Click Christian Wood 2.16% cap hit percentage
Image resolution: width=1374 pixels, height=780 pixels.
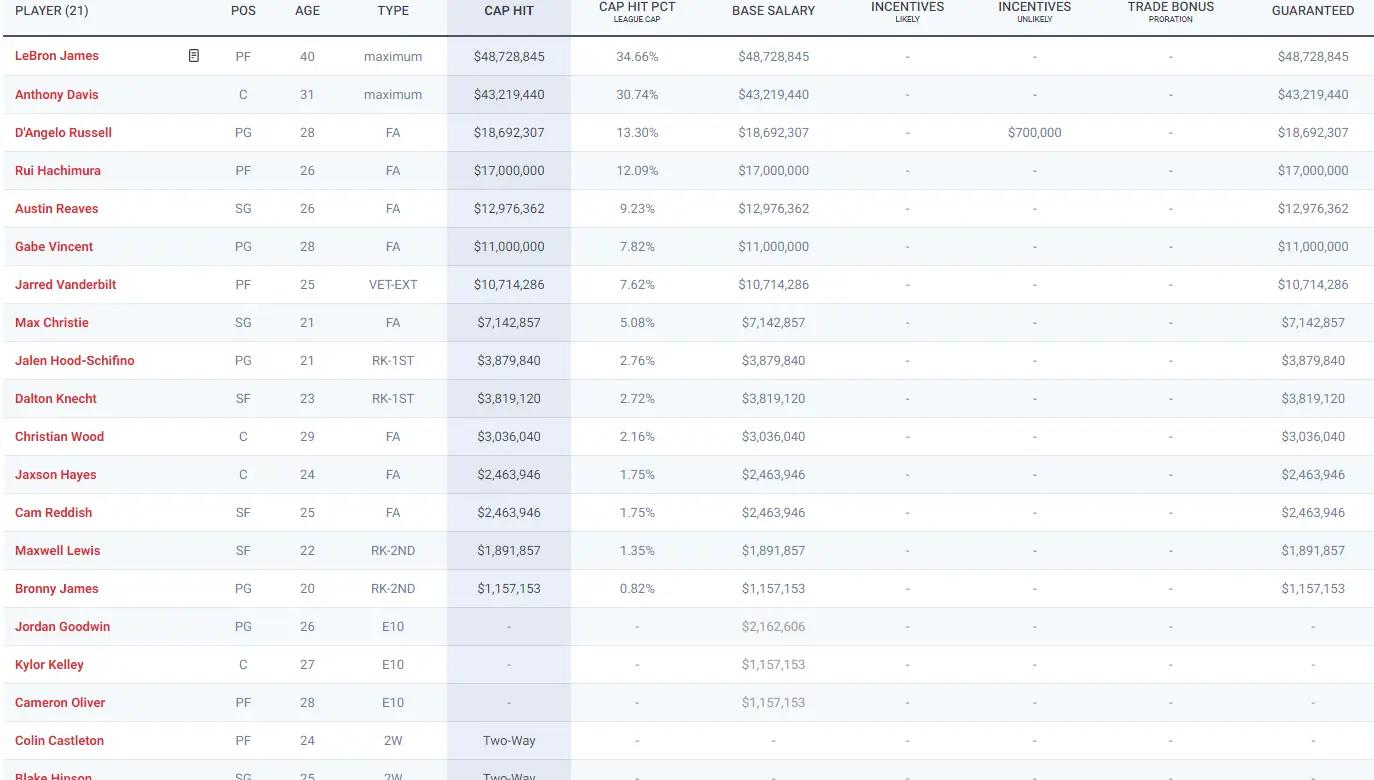(x=637, y=436)
